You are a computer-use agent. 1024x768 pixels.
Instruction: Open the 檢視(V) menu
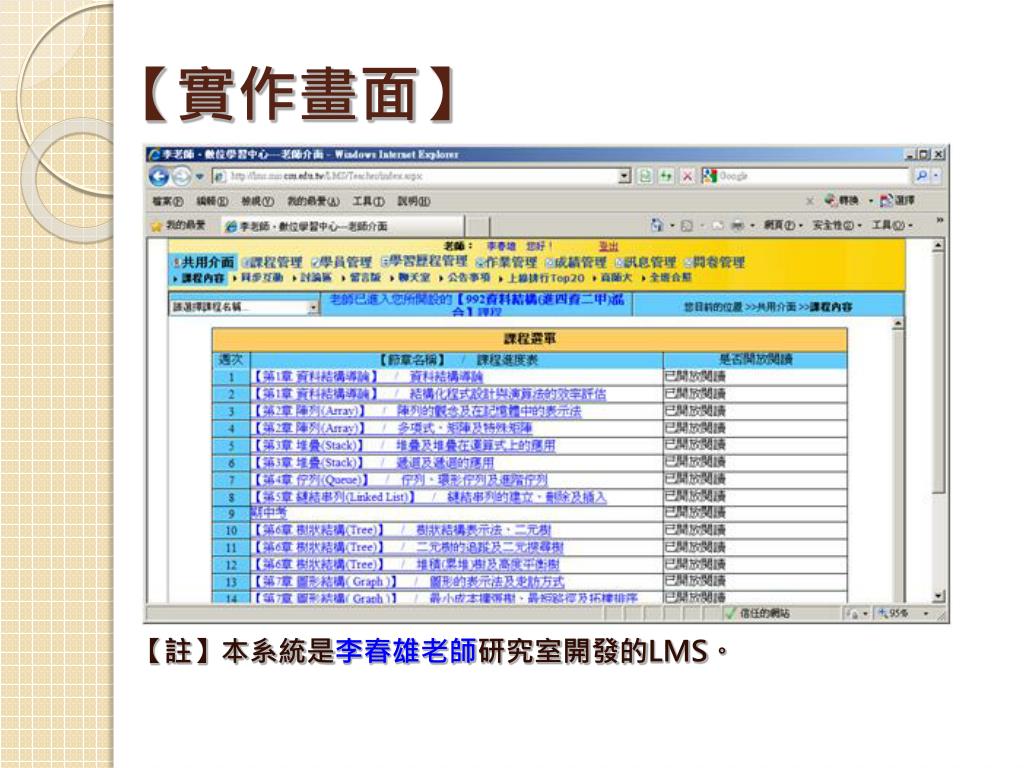[257, 201]
